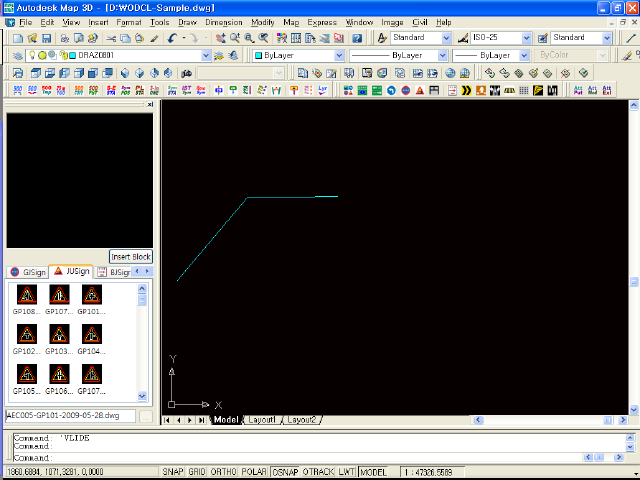640x480 pixels.
Task: Click the Save icon in the standard toolbar
Action: pos(47,38)
